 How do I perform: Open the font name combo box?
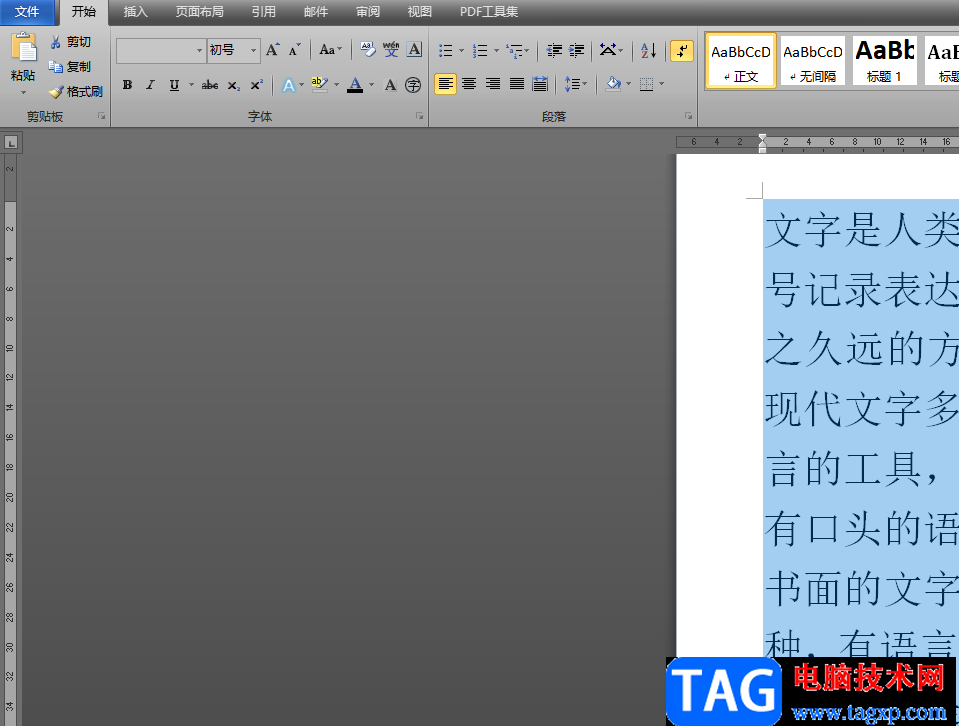tap(160, 50)
